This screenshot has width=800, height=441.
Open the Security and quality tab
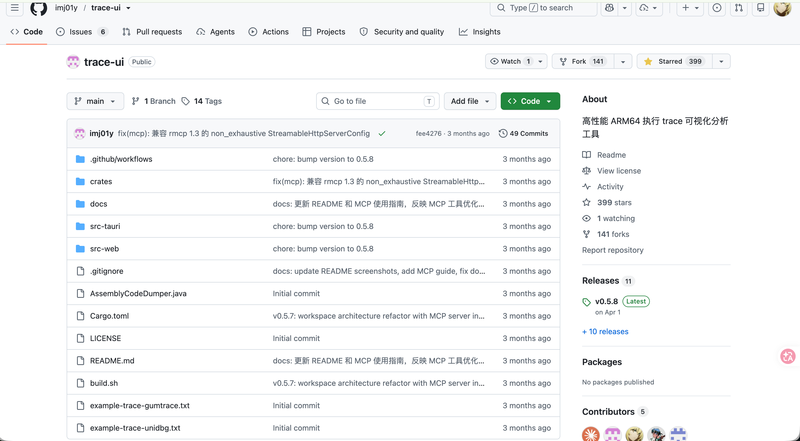(402, 32)
